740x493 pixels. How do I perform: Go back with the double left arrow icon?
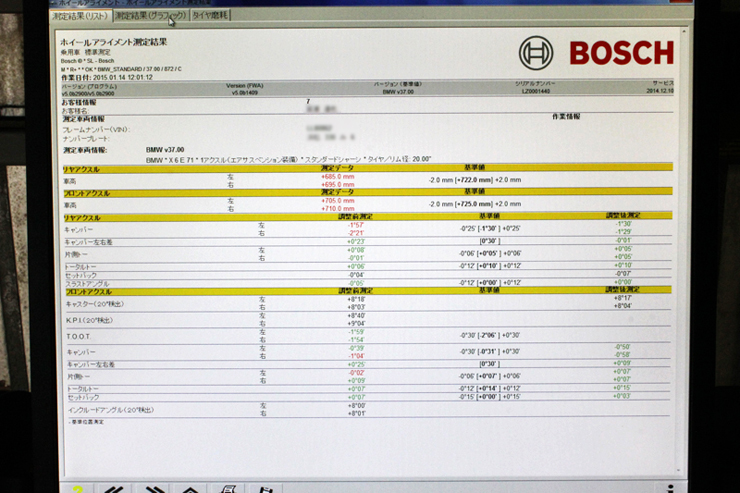point(114,489)
